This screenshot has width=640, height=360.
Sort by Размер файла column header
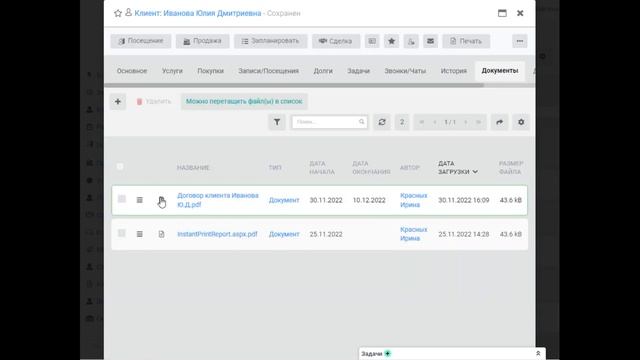[x=511, y=168]
